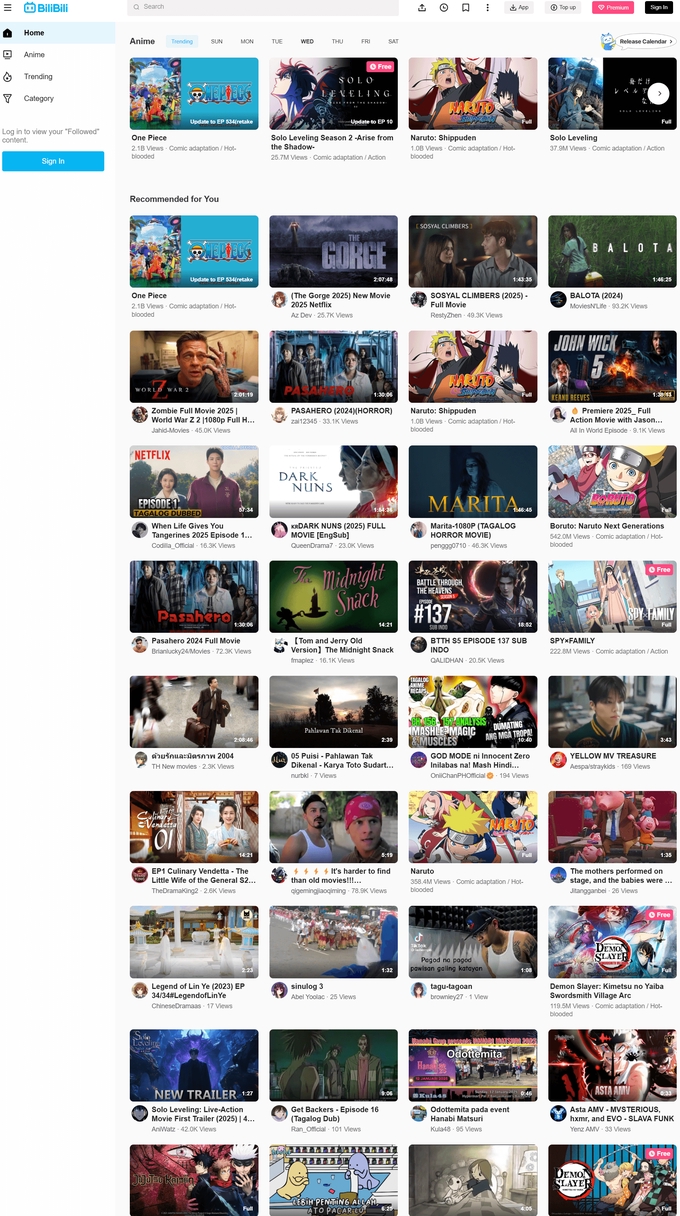Select the TUE schedule tab

(x=277, y=42)
